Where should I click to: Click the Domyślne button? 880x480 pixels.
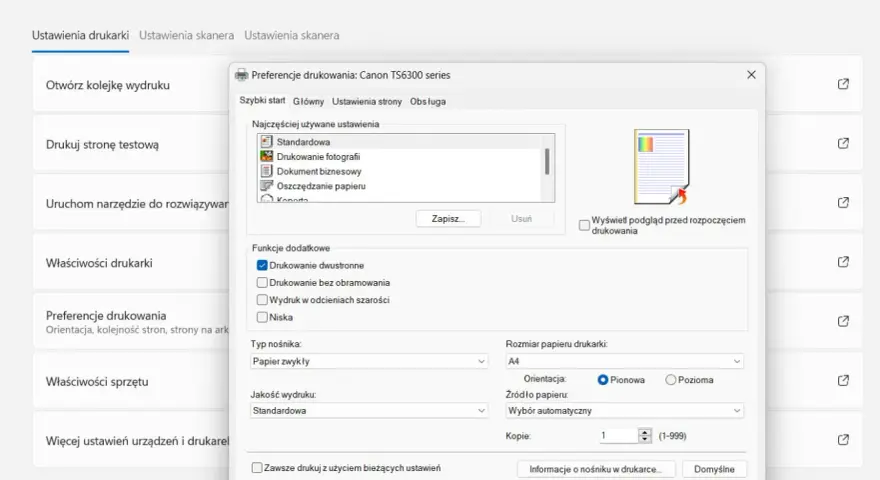coord(714,469)
